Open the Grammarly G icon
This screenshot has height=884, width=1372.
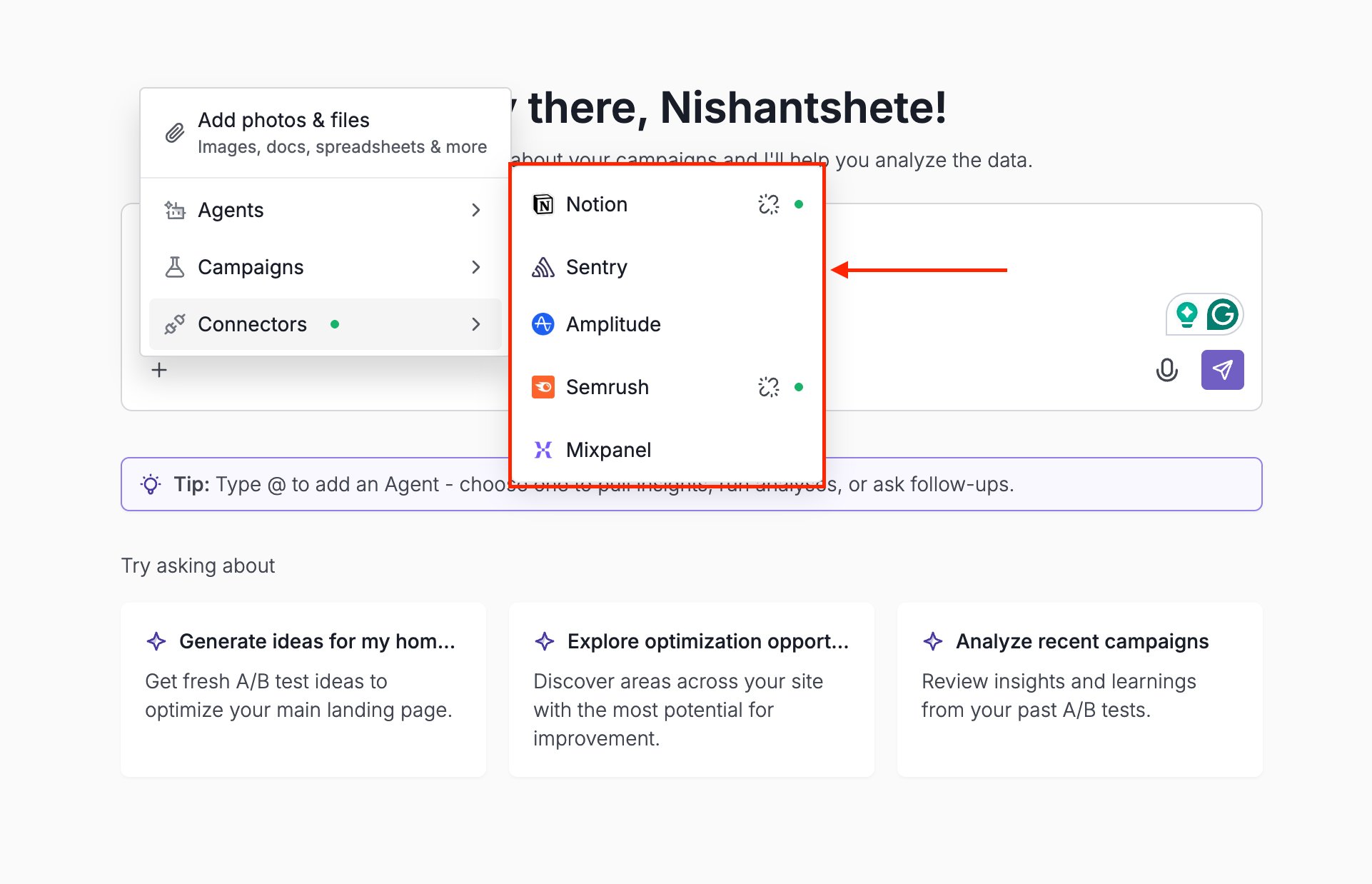click(1223, 314)
